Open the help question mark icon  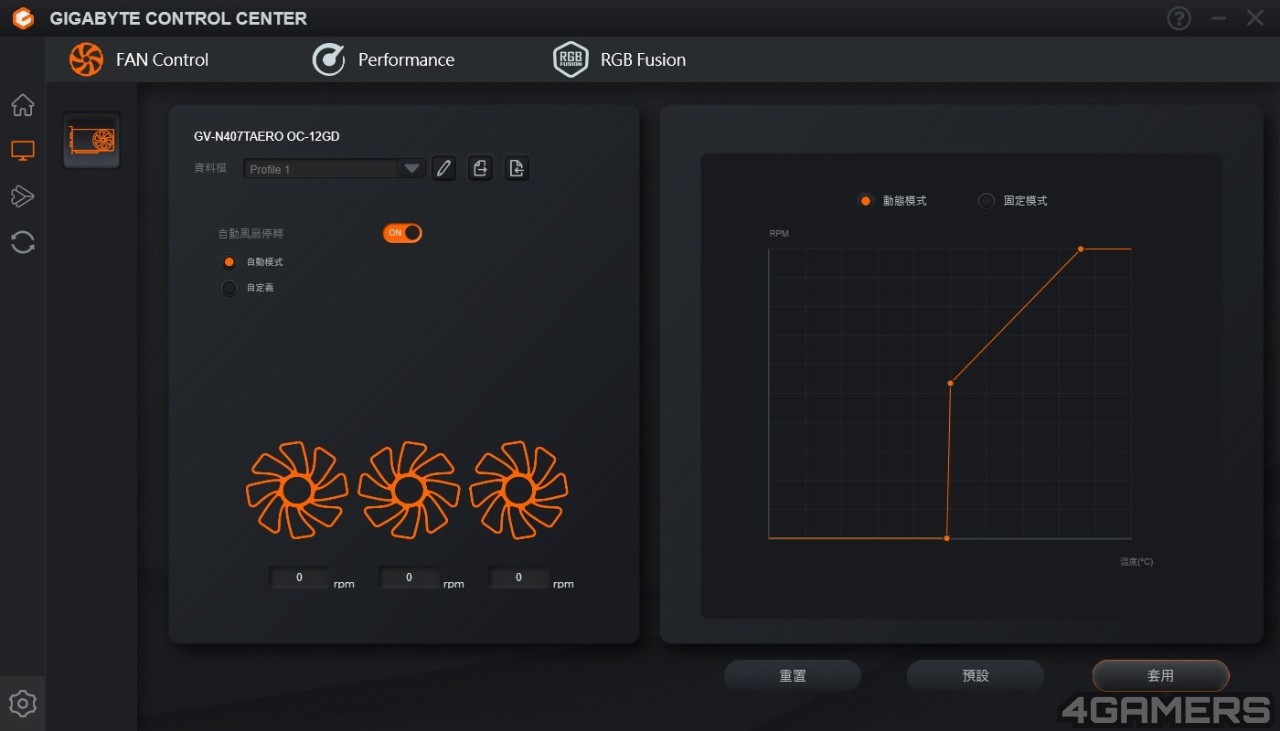[x=1179, y=18]
